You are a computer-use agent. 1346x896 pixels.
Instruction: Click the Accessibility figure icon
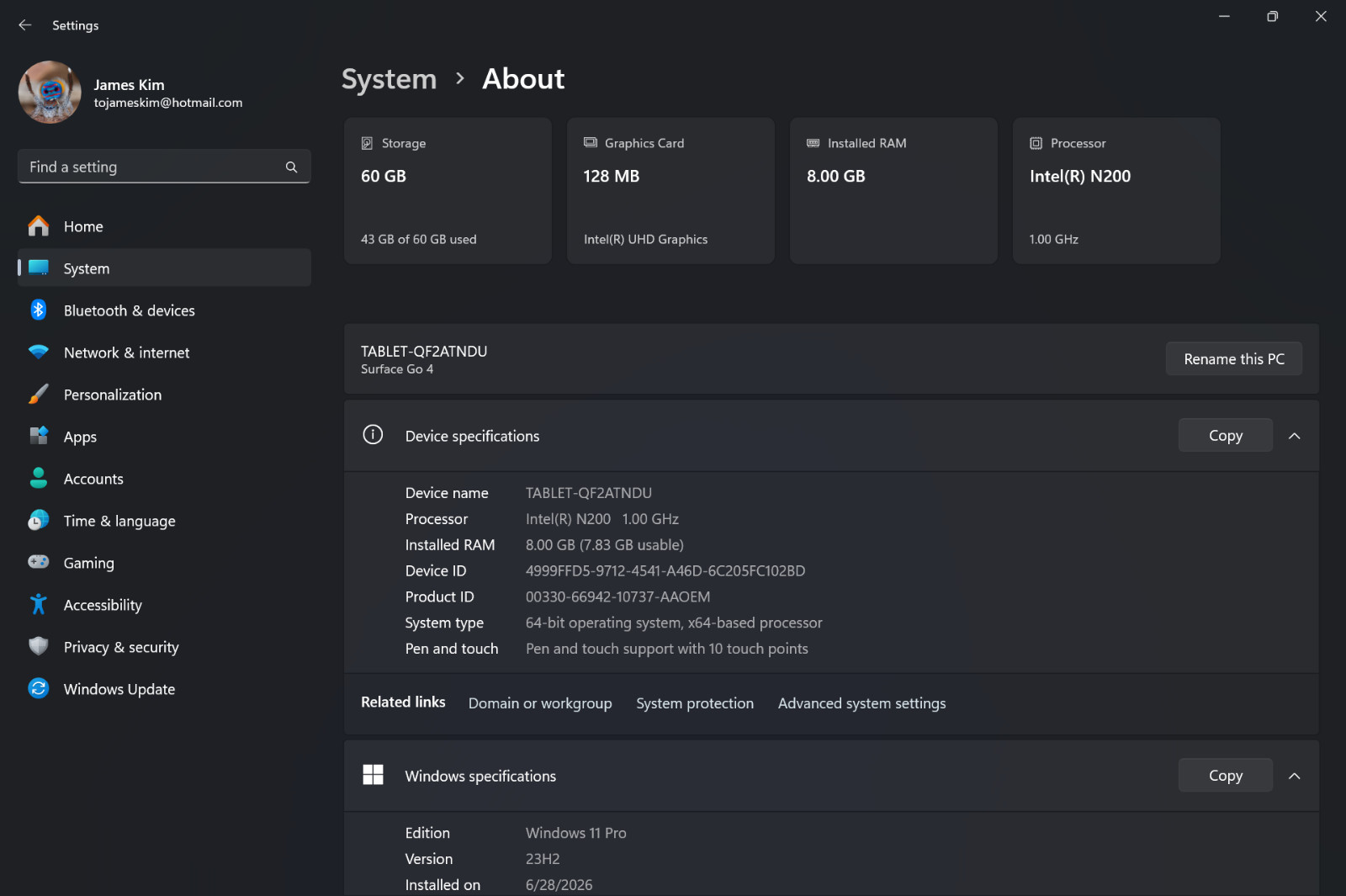(39, 604)
